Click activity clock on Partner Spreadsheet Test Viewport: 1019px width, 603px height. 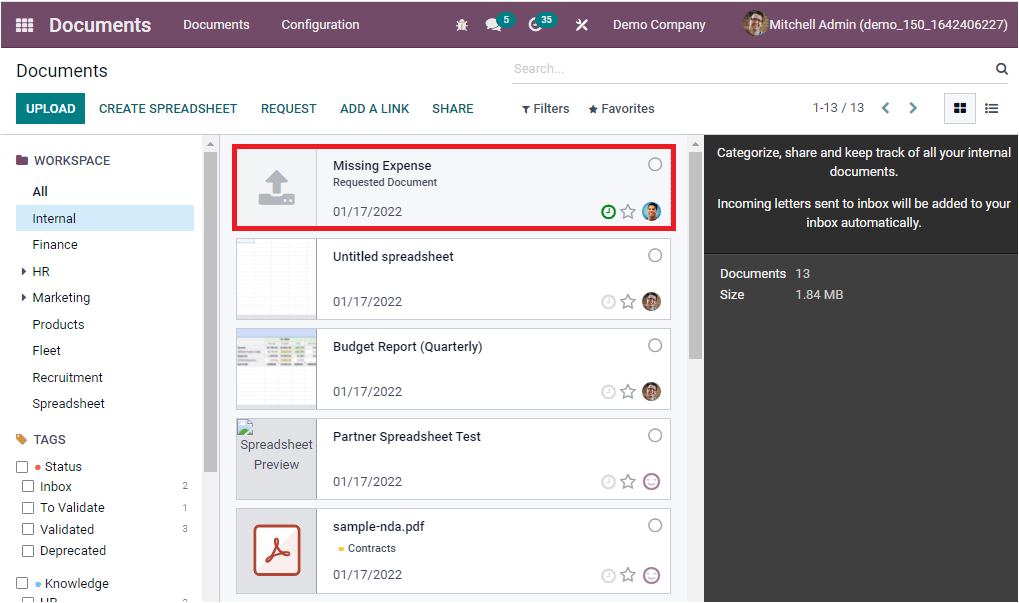tap(608, 482)
